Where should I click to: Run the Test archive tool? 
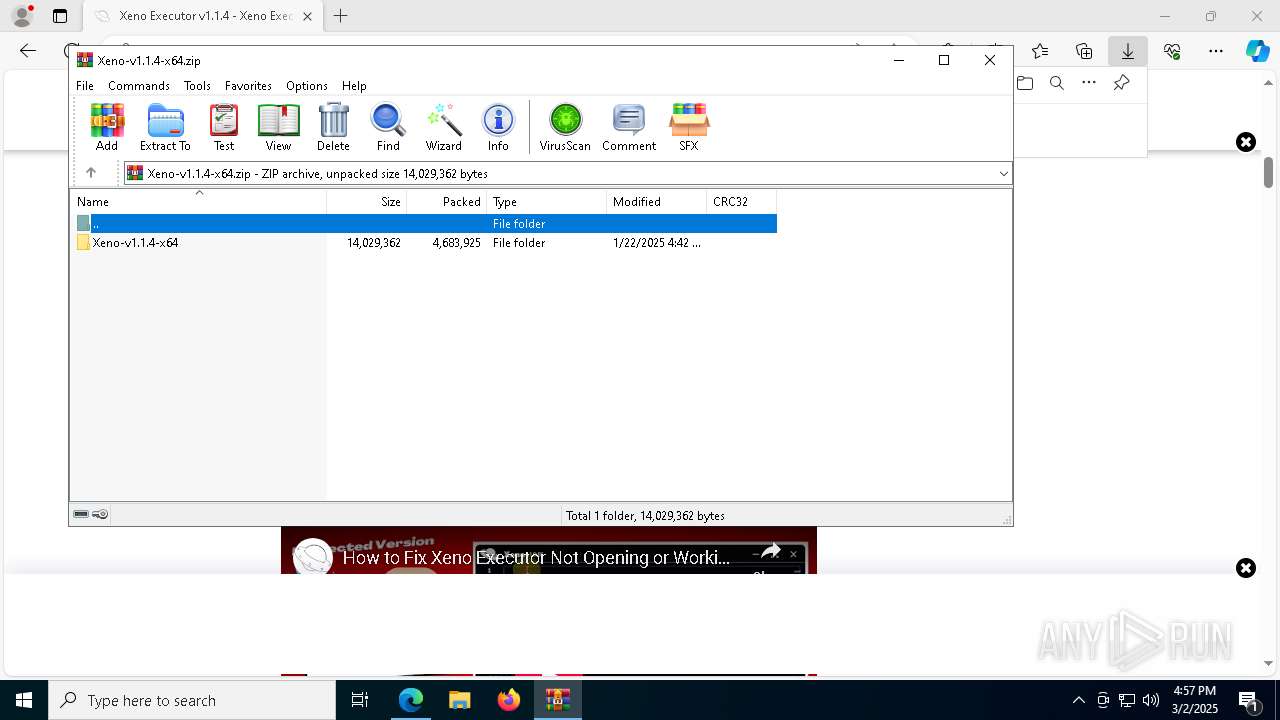pyautogui.click(x=224, y=127)
